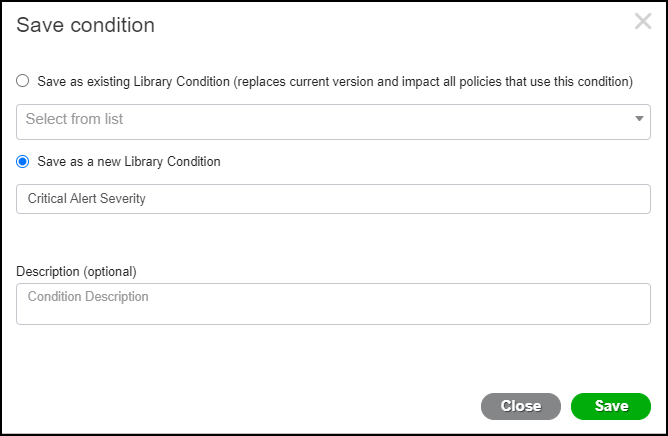Dismiss the Save condition dialog via the top-right X
The image size is (668, 436).
click(643, 22)
